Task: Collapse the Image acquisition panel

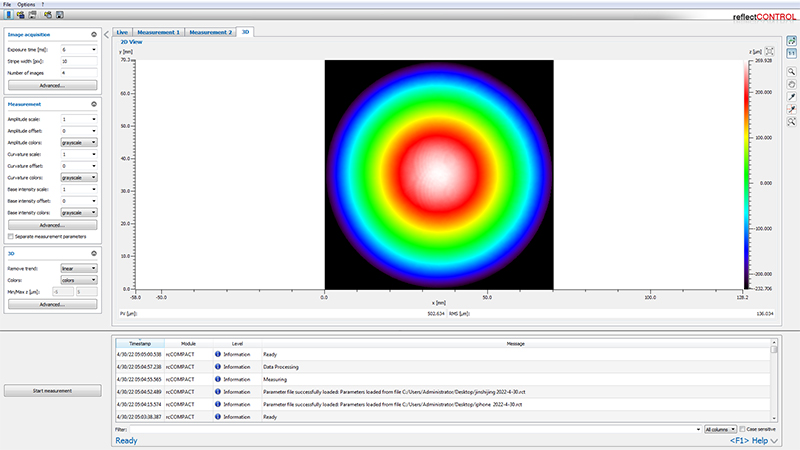Action: (93, 33)
